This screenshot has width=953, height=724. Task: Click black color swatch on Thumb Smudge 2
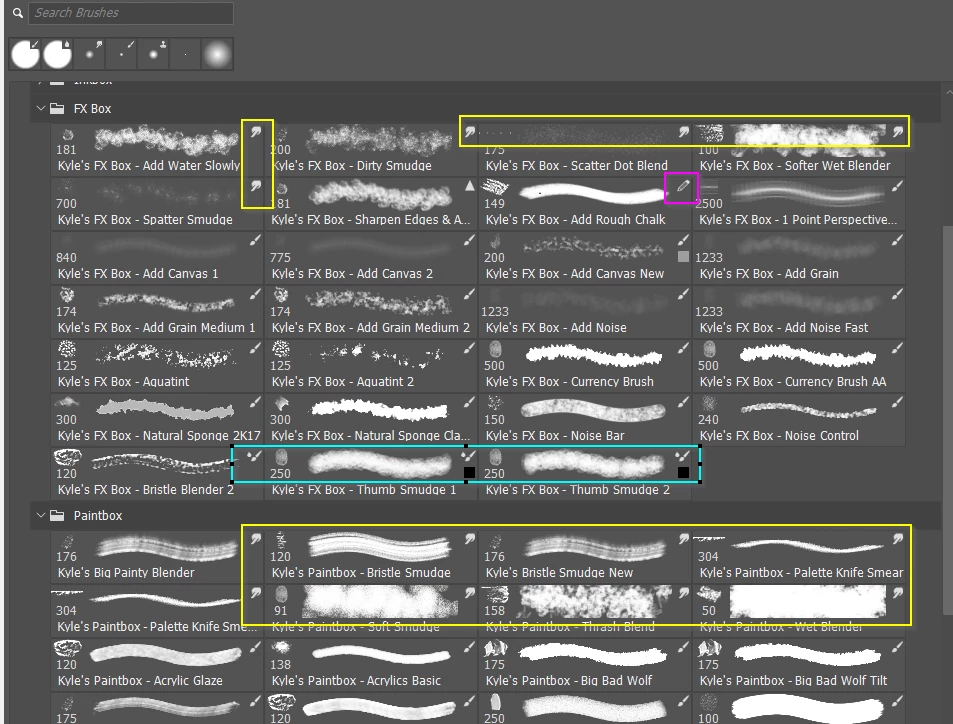pos(683,473)
